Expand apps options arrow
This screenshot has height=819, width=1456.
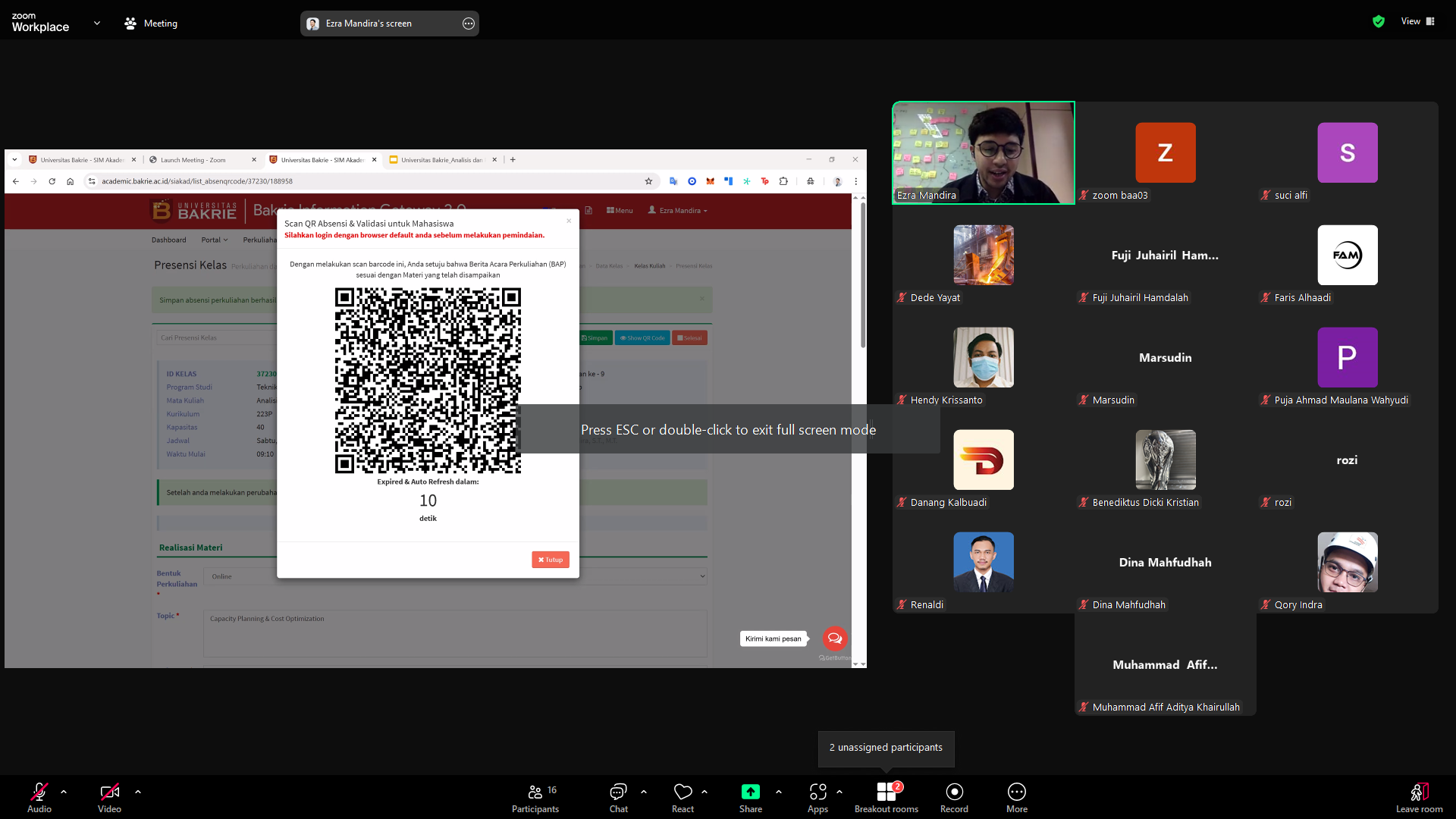pos(839,792)
